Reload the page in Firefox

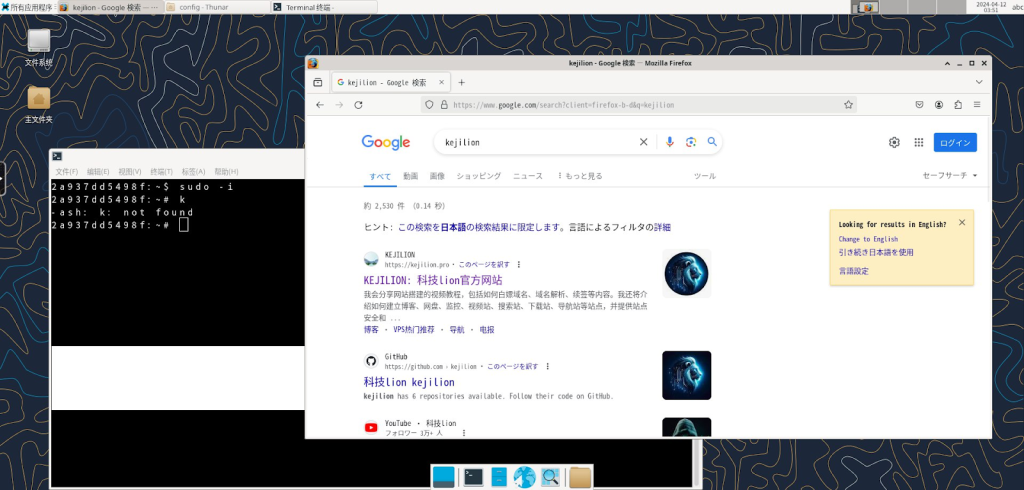358,104
